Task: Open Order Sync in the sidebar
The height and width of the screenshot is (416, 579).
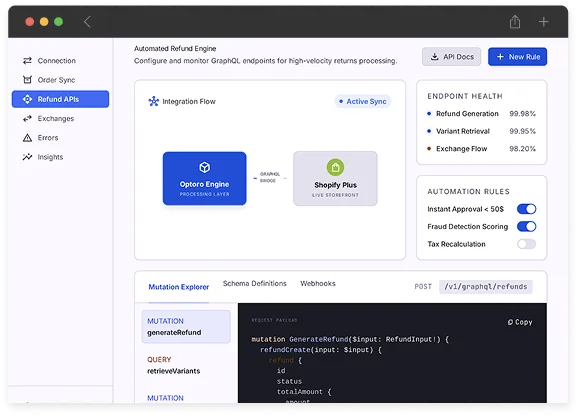Action: click(60, 80)
